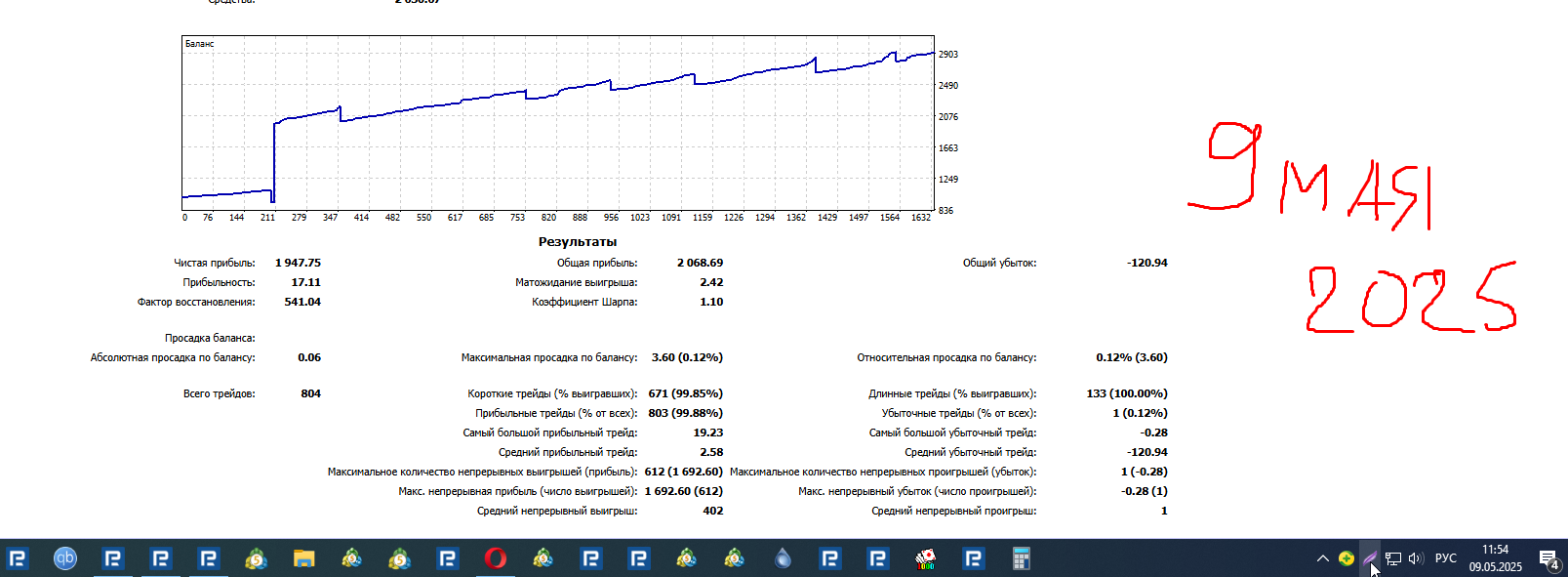Click the Просадка баланса section label
The image size is (1568, 577).
(210, 338)
